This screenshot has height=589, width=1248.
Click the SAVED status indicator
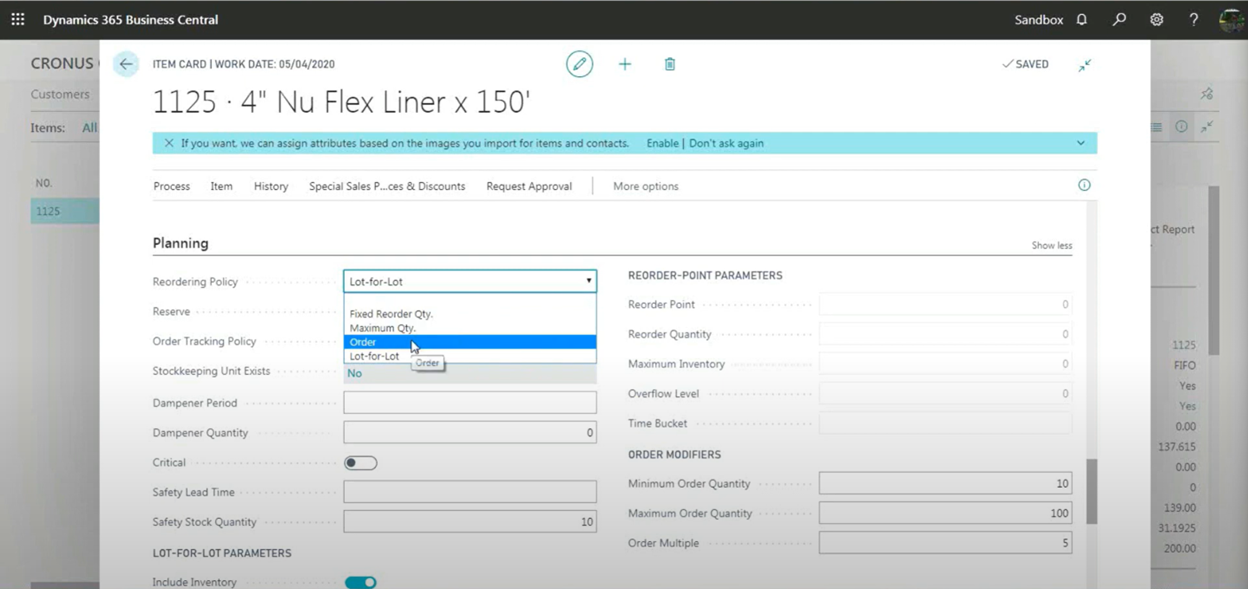point(1025,64)
